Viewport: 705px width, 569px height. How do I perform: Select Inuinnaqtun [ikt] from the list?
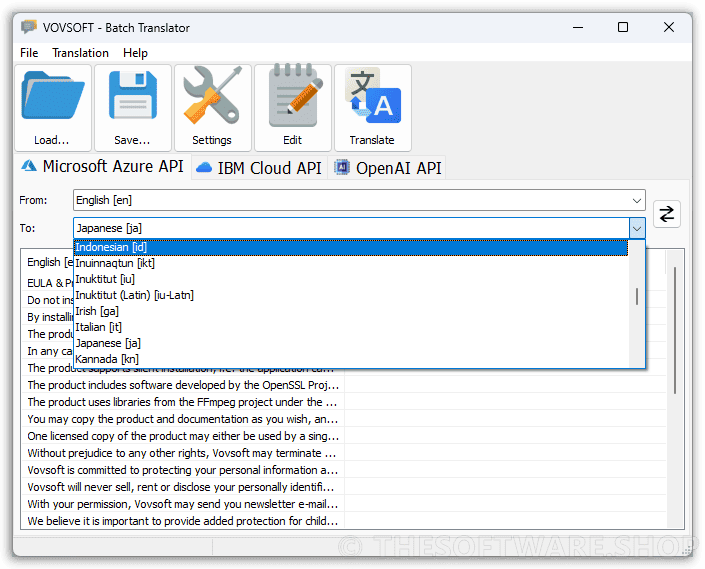(351, 263)
